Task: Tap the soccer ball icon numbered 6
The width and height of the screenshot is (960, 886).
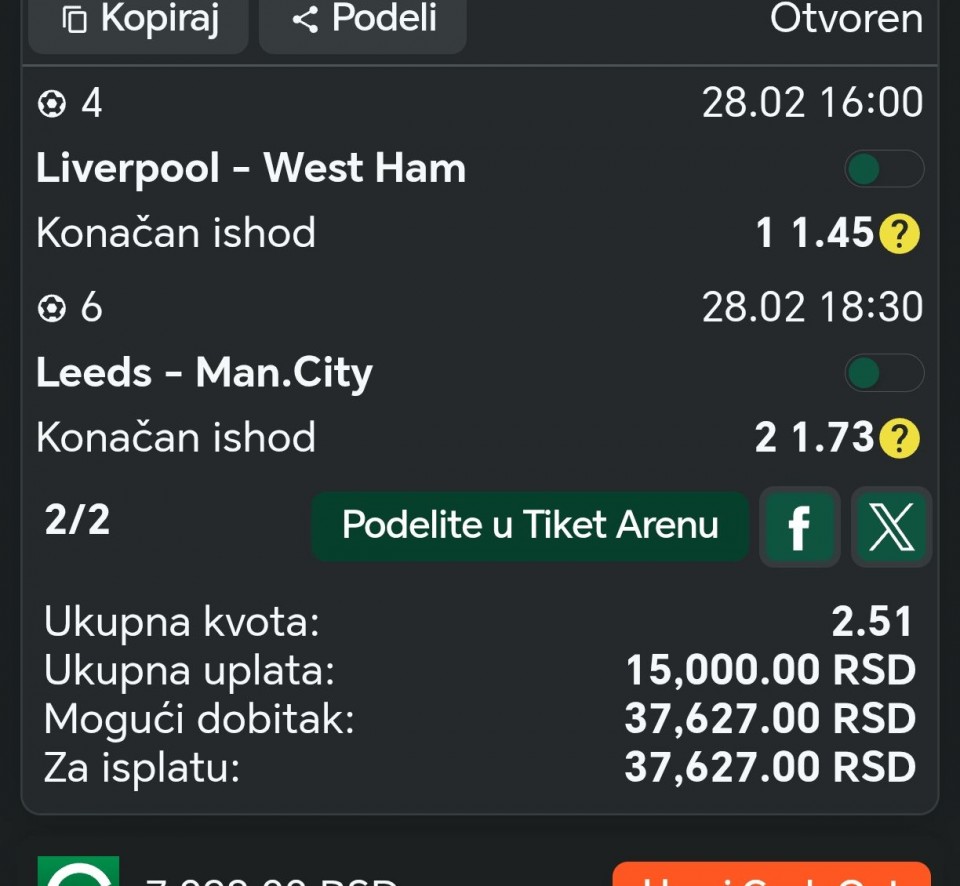Action: pyautogui.click(x=51, y=308)
